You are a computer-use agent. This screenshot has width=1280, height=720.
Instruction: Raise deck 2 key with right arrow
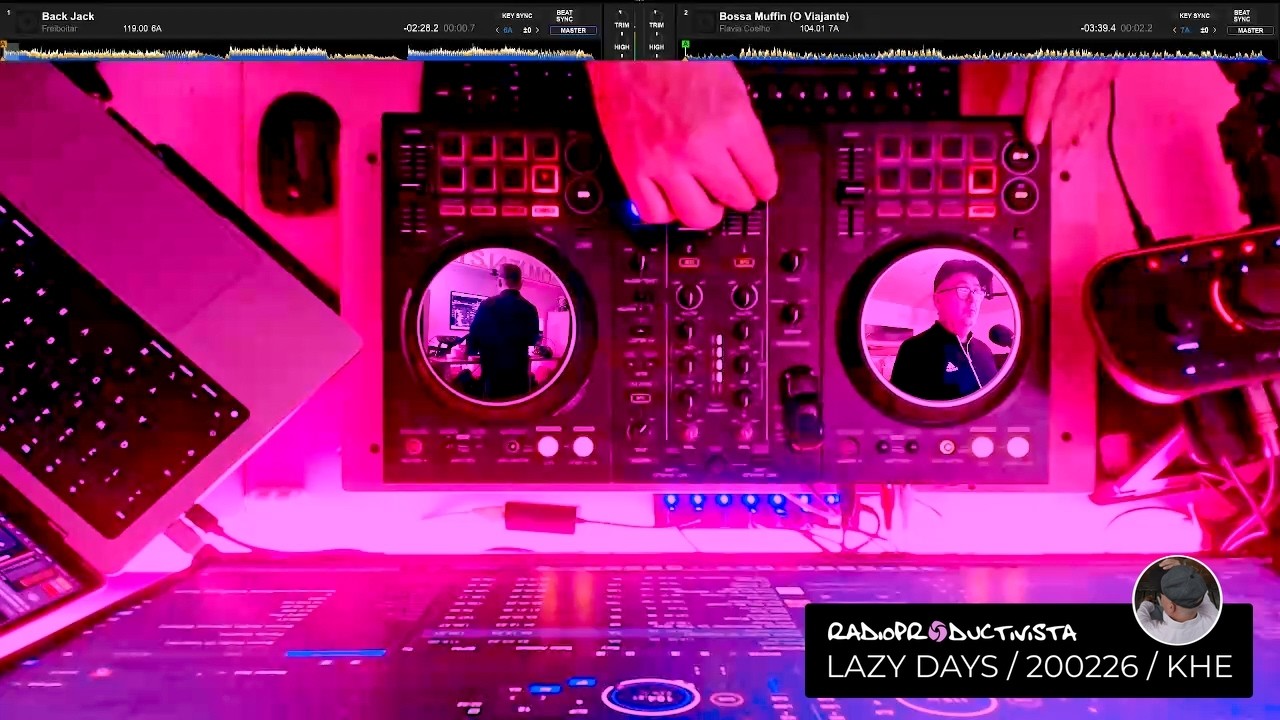point(1214,30)
